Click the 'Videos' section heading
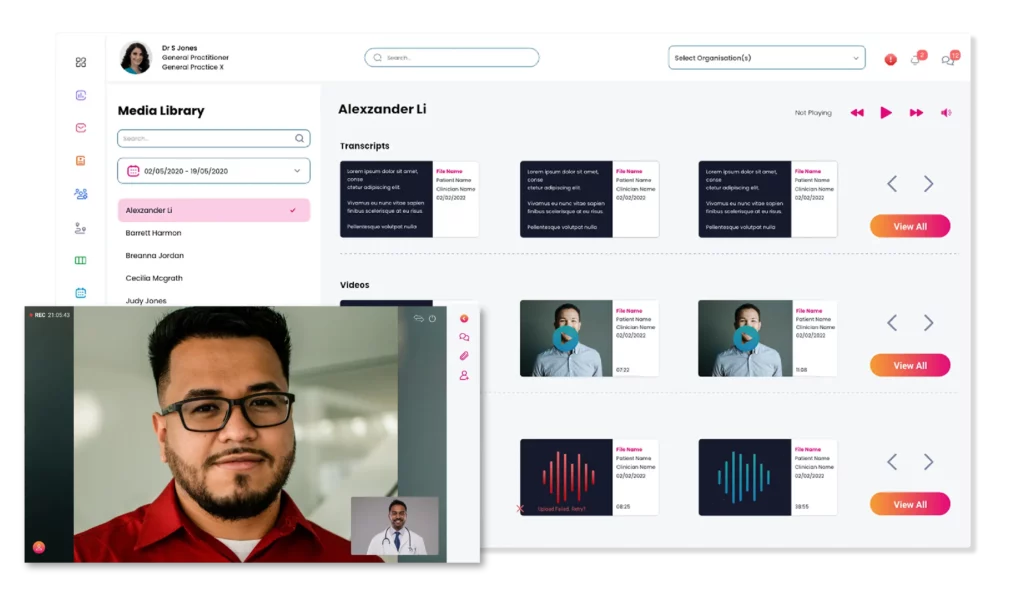 355,285
